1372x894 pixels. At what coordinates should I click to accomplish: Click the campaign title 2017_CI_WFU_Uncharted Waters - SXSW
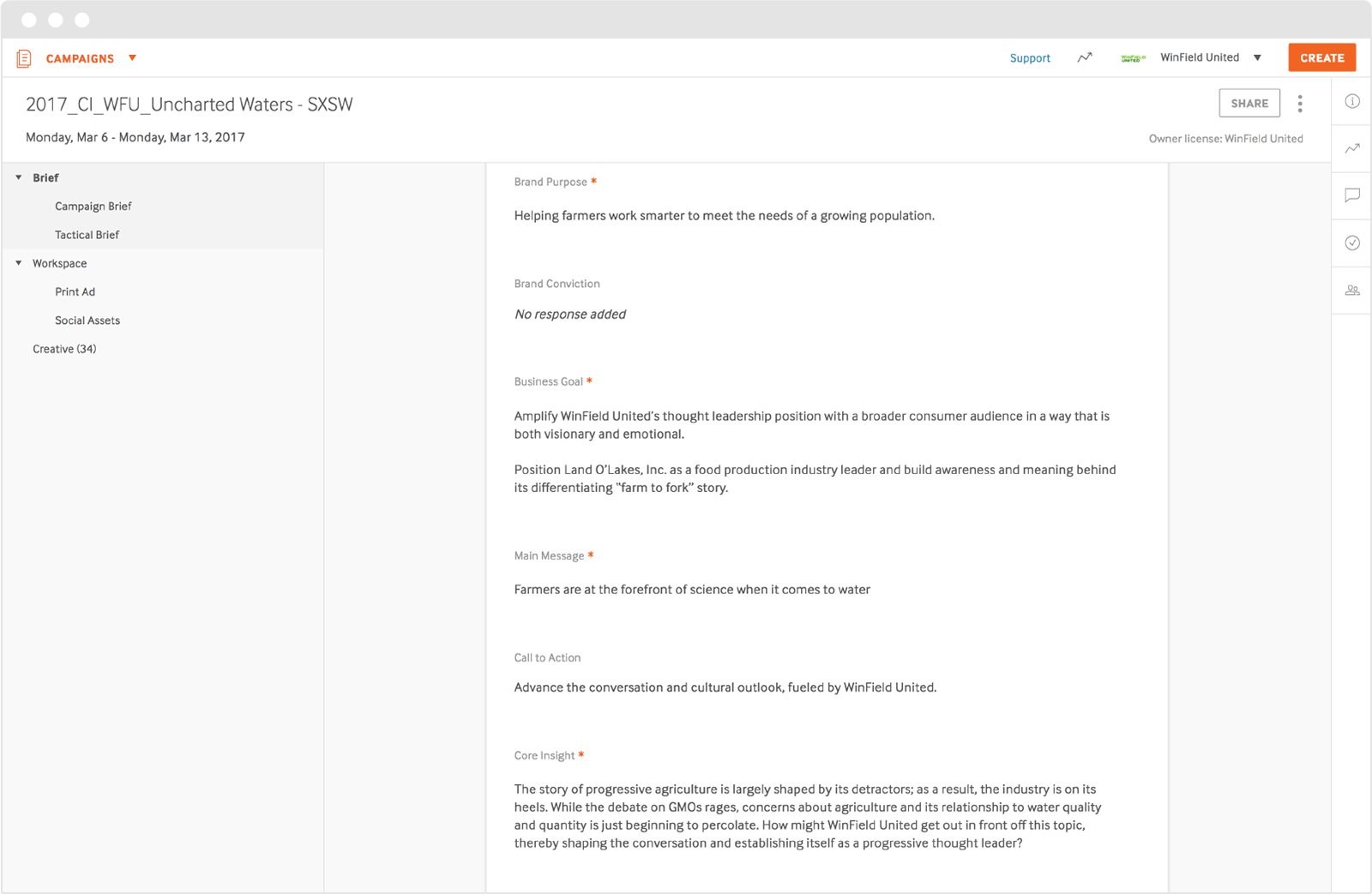190,105
